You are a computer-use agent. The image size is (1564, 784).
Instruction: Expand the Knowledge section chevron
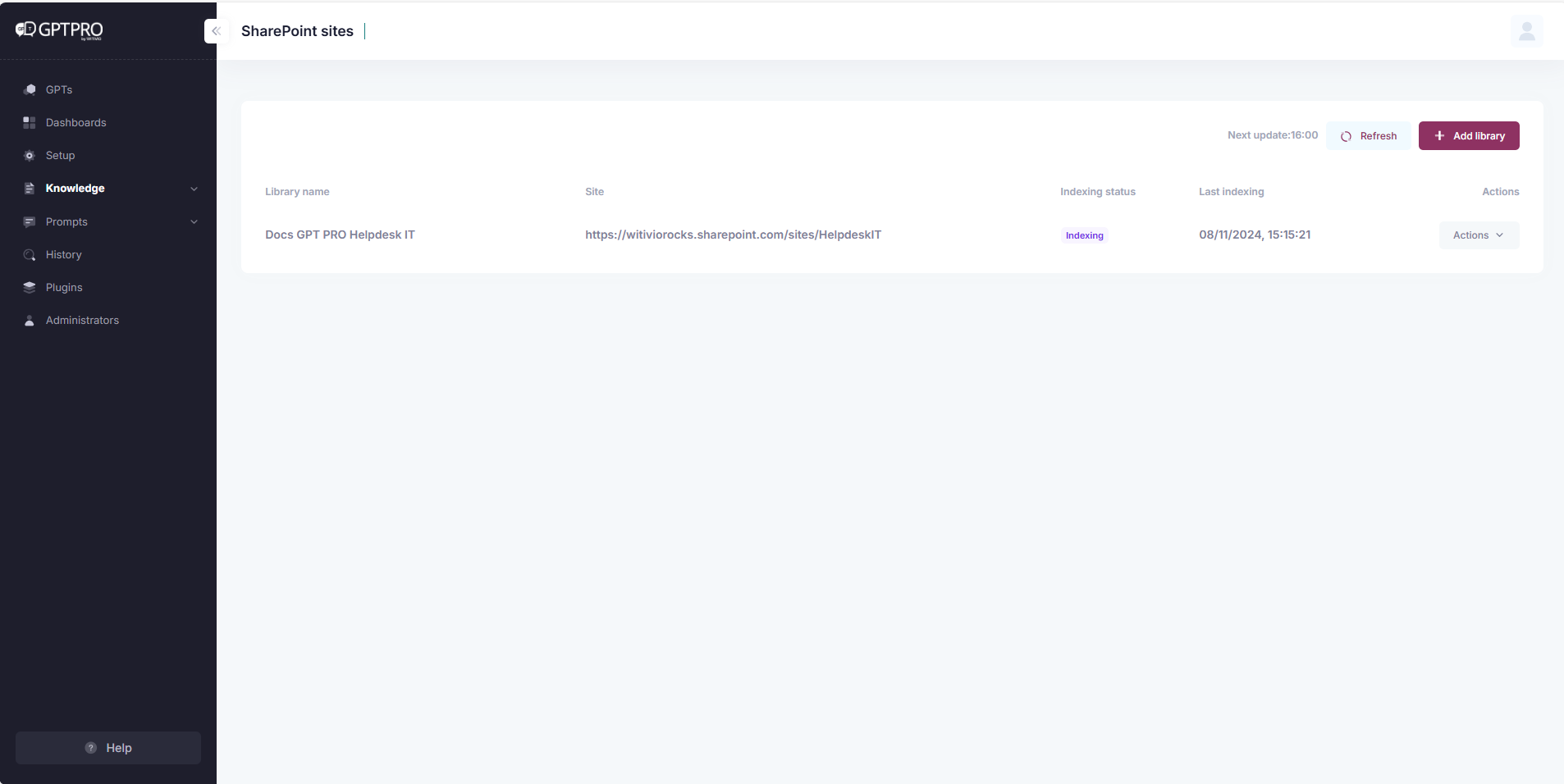coord(194,188)
